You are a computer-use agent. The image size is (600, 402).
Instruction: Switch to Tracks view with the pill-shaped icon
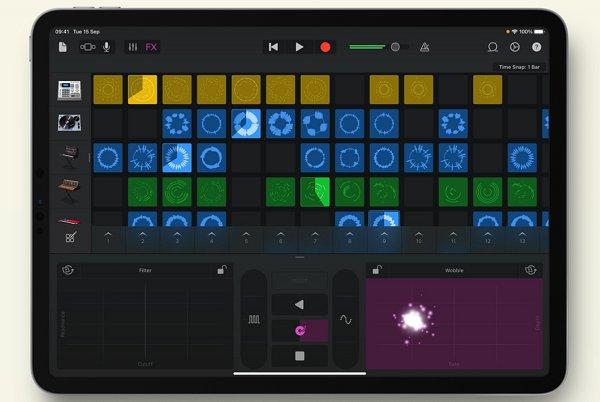(87, 47)
